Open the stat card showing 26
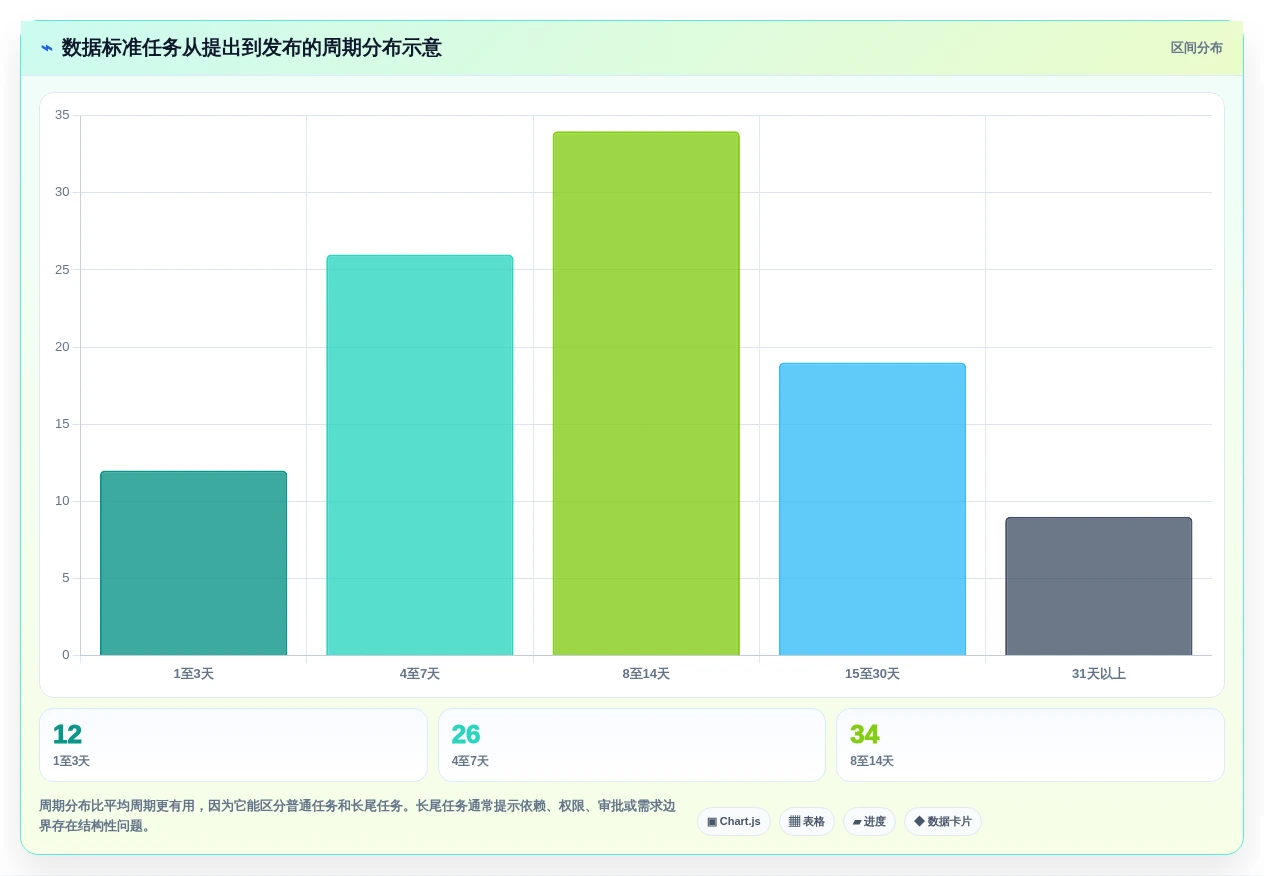 pyautogui.click(x=632, y=745)
